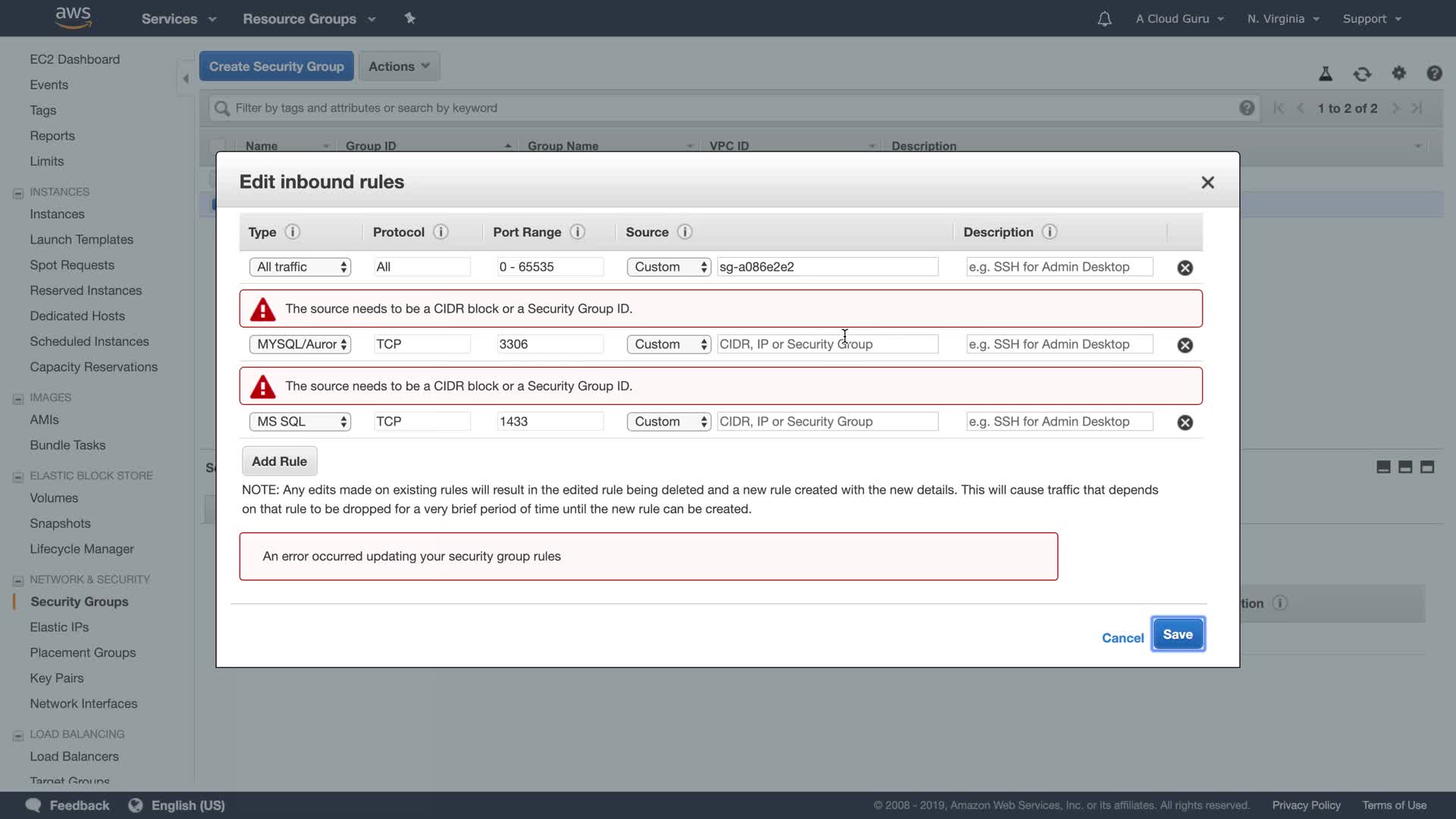The height and width of the screenshot is (819, 1456).
Task: Click the Port Range info icon
Action: click(577, 232)
